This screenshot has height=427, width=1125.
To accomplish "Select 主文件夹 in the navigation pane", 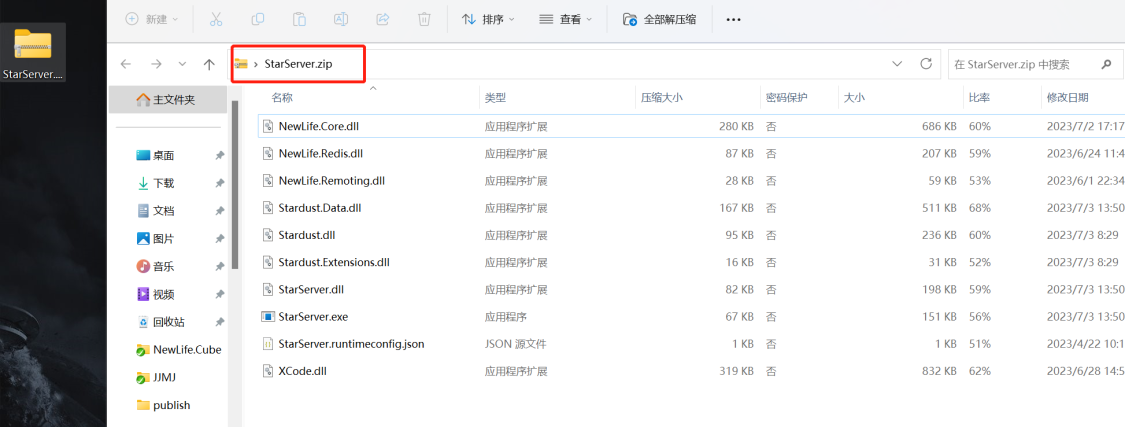I will click(166, 100).
